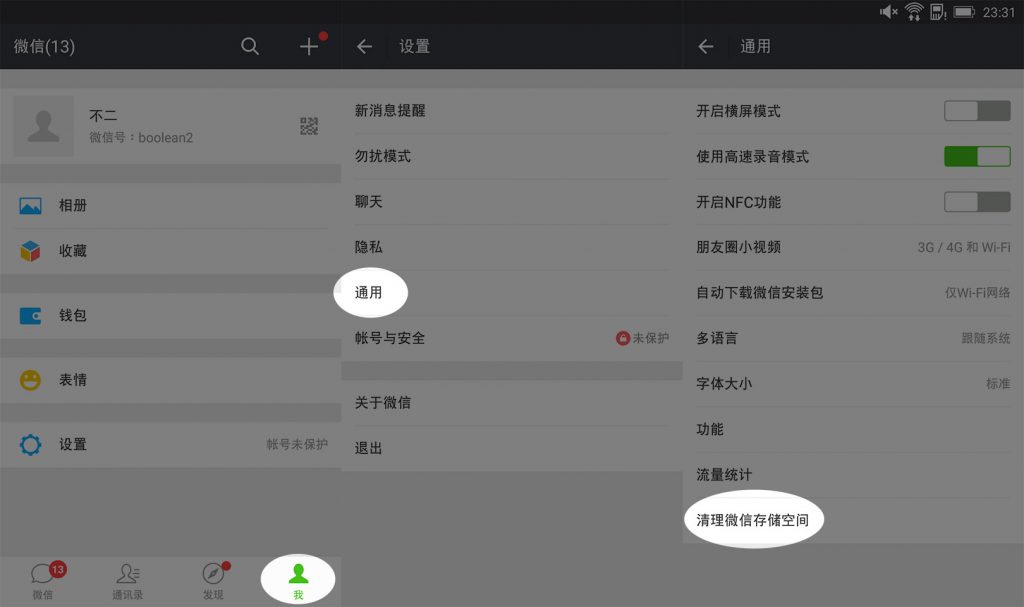Tap the 标准 font size value

point(999,384)
